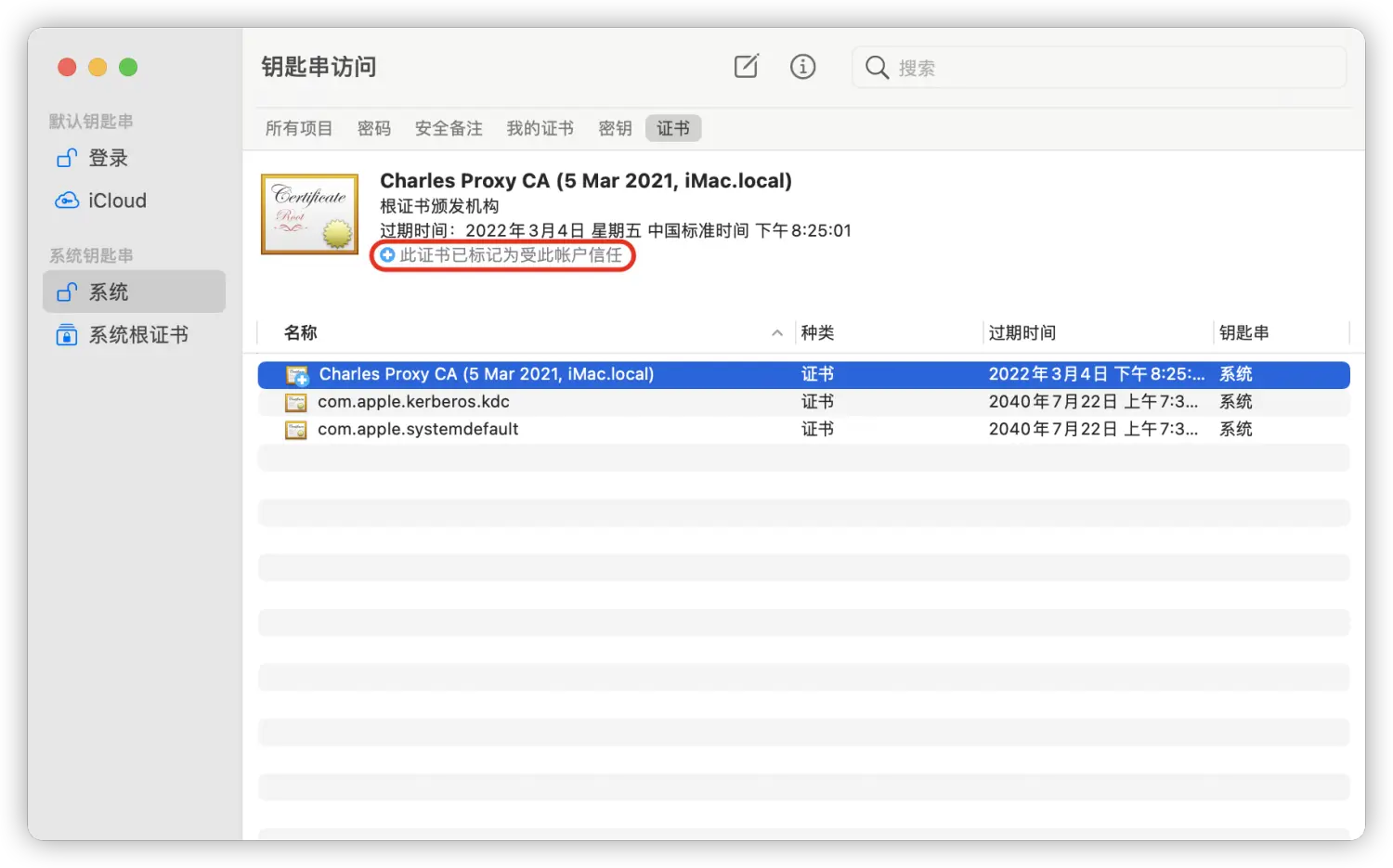
Task: Click the 此证书已标记为受此帐户信任 text
Action: [511, 254]
